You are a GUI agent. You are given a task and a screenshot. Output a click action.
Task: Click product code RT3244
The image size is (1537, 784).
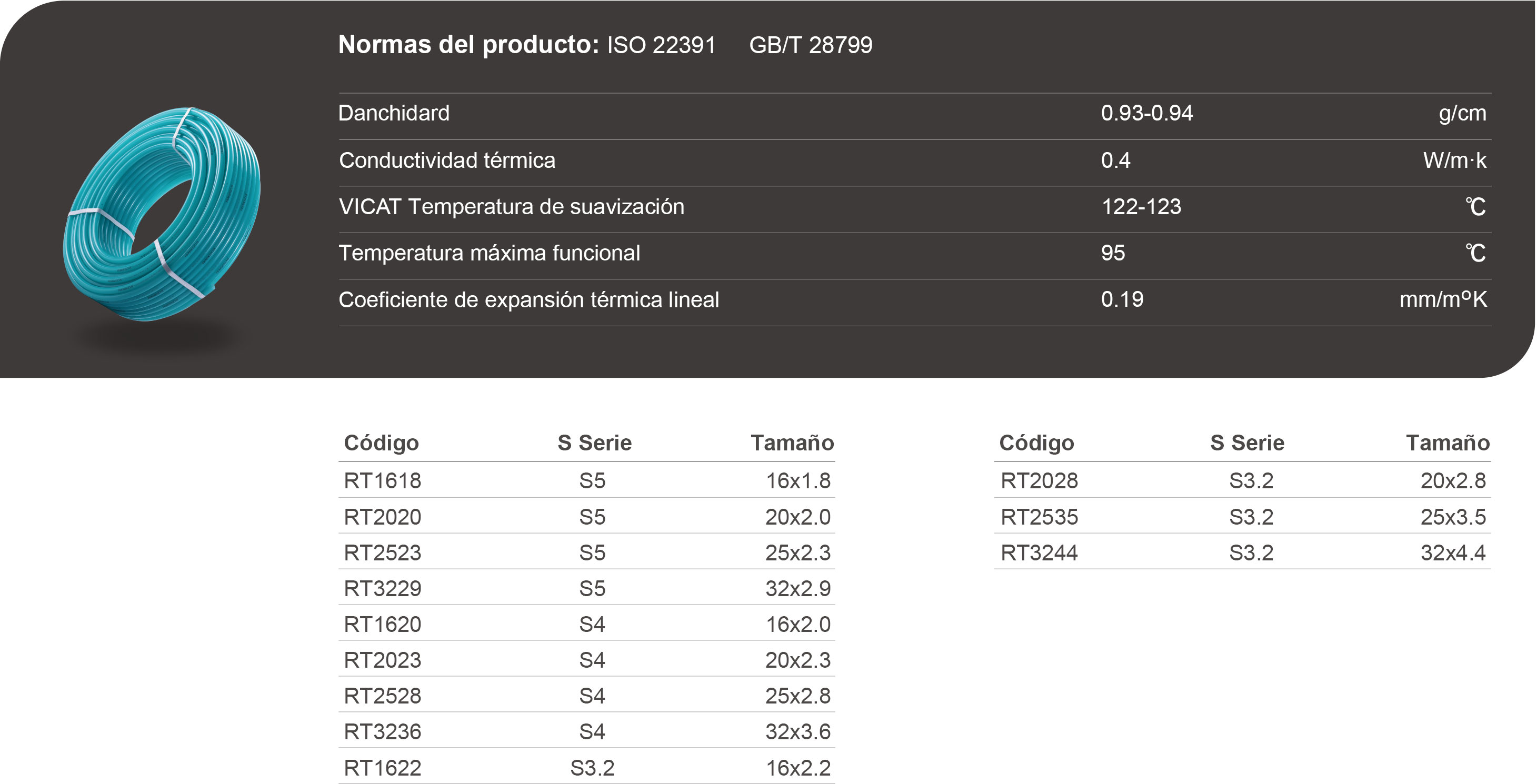[x=1039, y=552]
